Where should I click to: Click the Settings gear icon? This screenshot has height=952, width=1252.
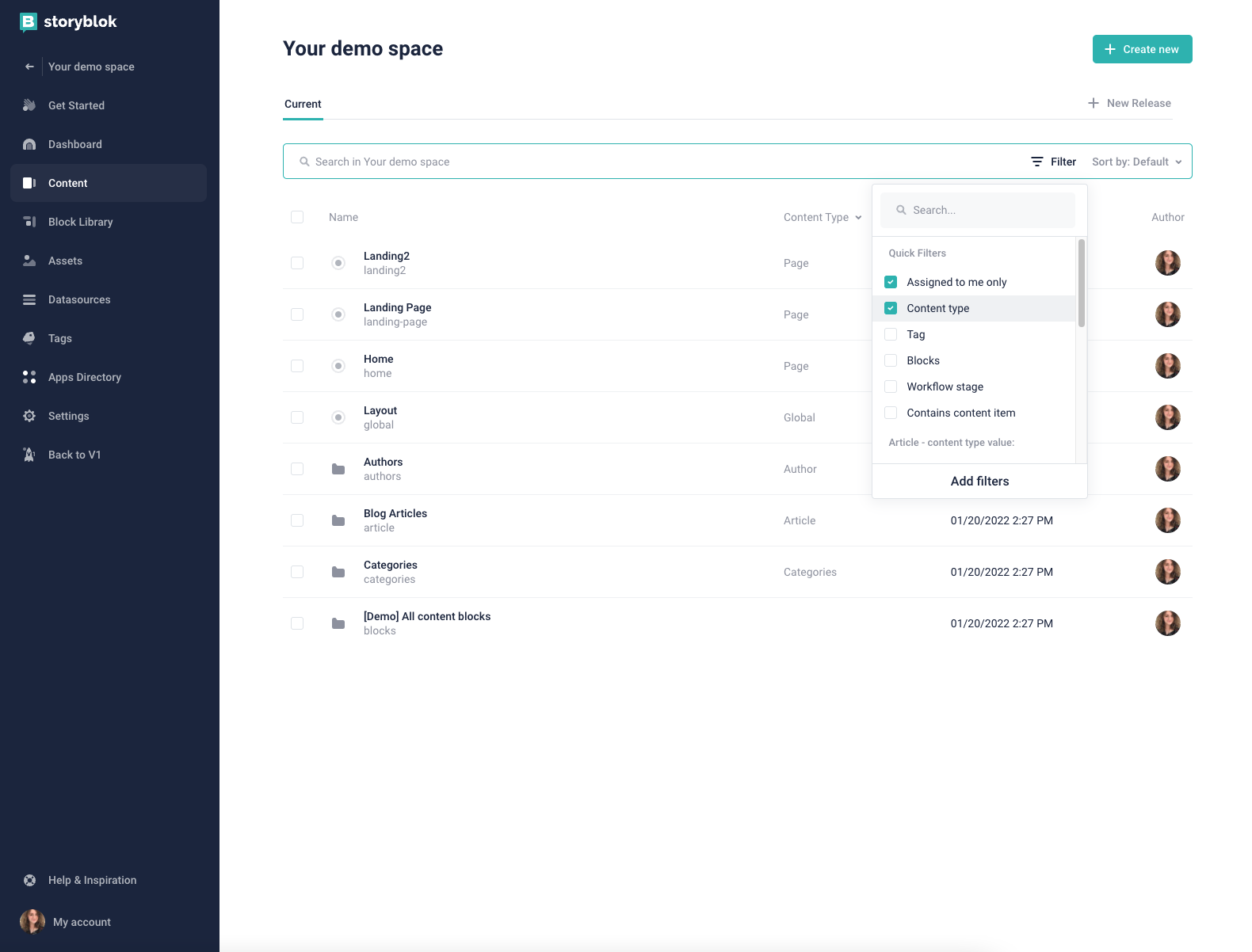click(x=29, y=416)
